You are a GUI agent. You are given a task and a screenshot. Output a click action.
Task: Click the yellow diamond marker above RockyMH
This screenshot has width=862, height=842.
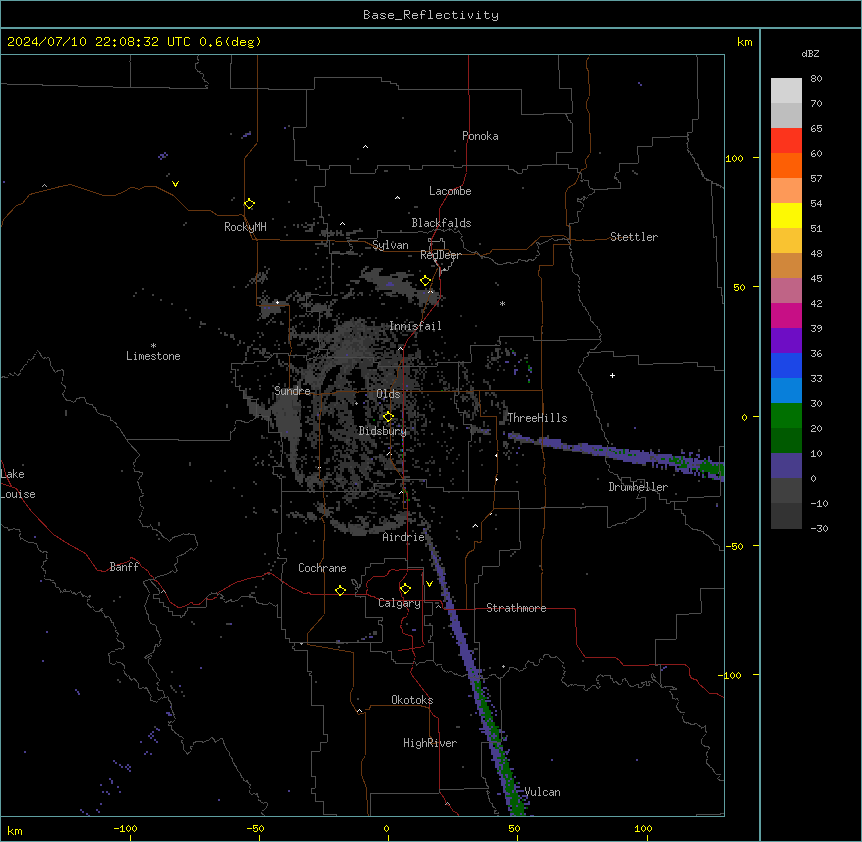click(x=249, y=204)
